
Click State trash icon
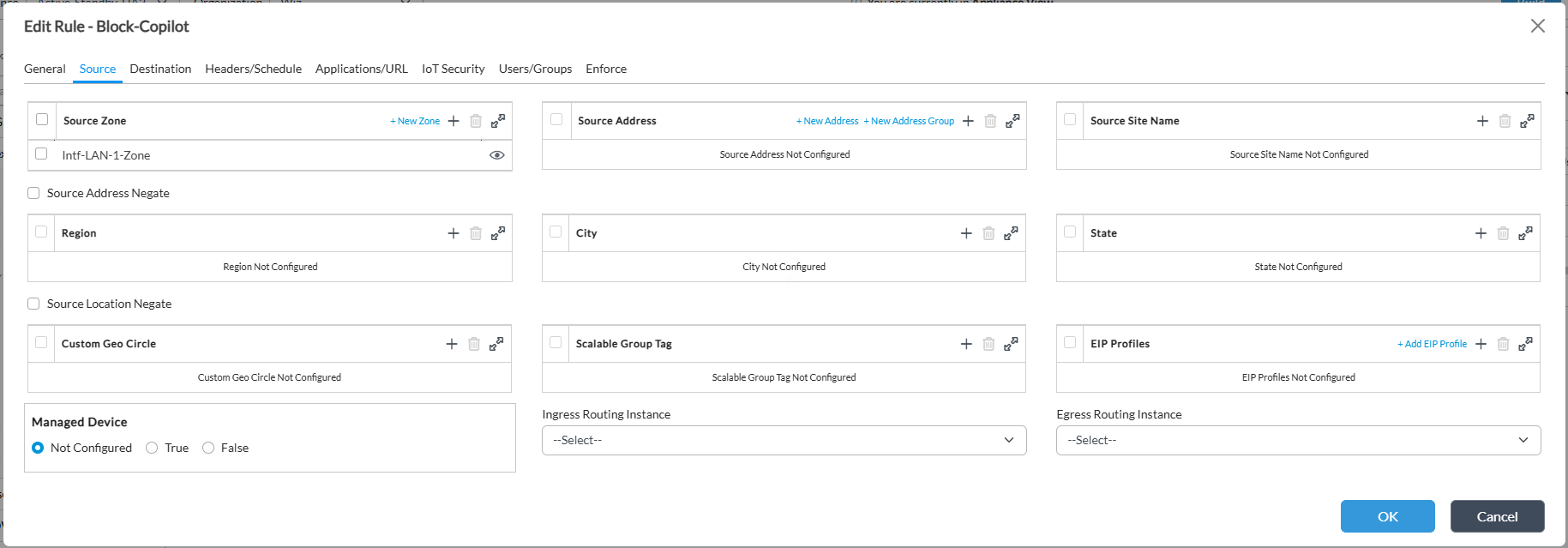(1503, 233)
